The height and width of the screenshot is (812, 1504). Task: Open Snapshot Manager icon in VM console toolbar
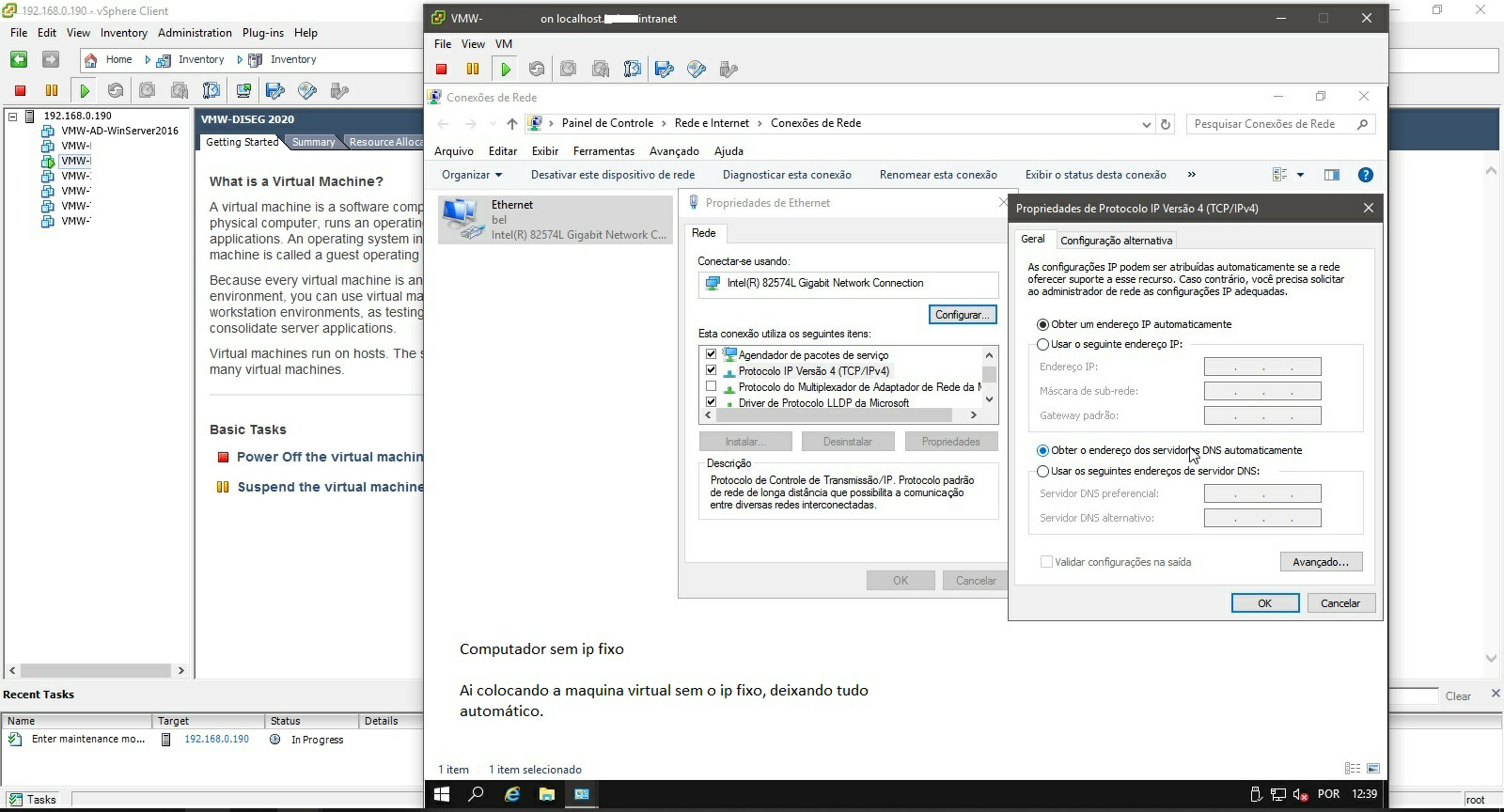pos(633,69)
